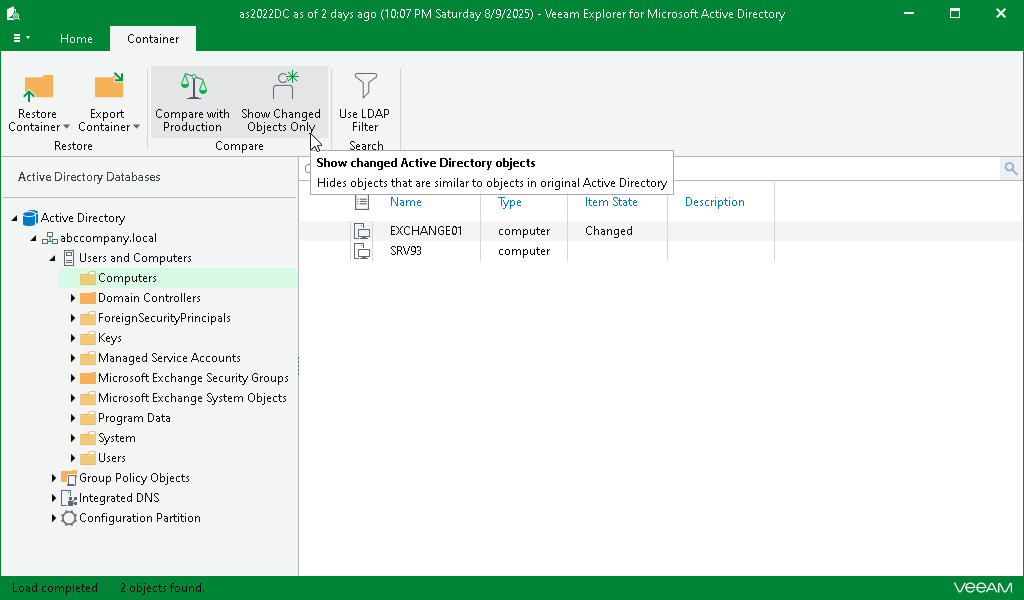Click the abccompany.local domain icon
1024x600 pixels.
[x=50, y=238]
